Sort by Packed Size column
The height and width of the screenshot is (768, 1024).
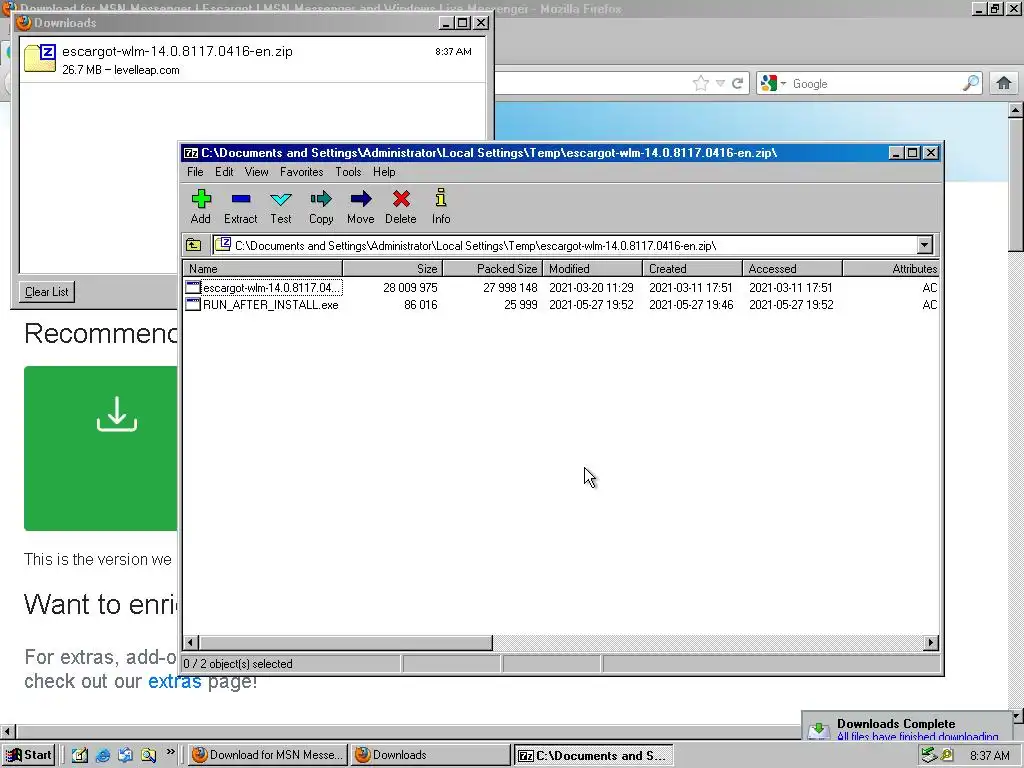tap(493, 268)
